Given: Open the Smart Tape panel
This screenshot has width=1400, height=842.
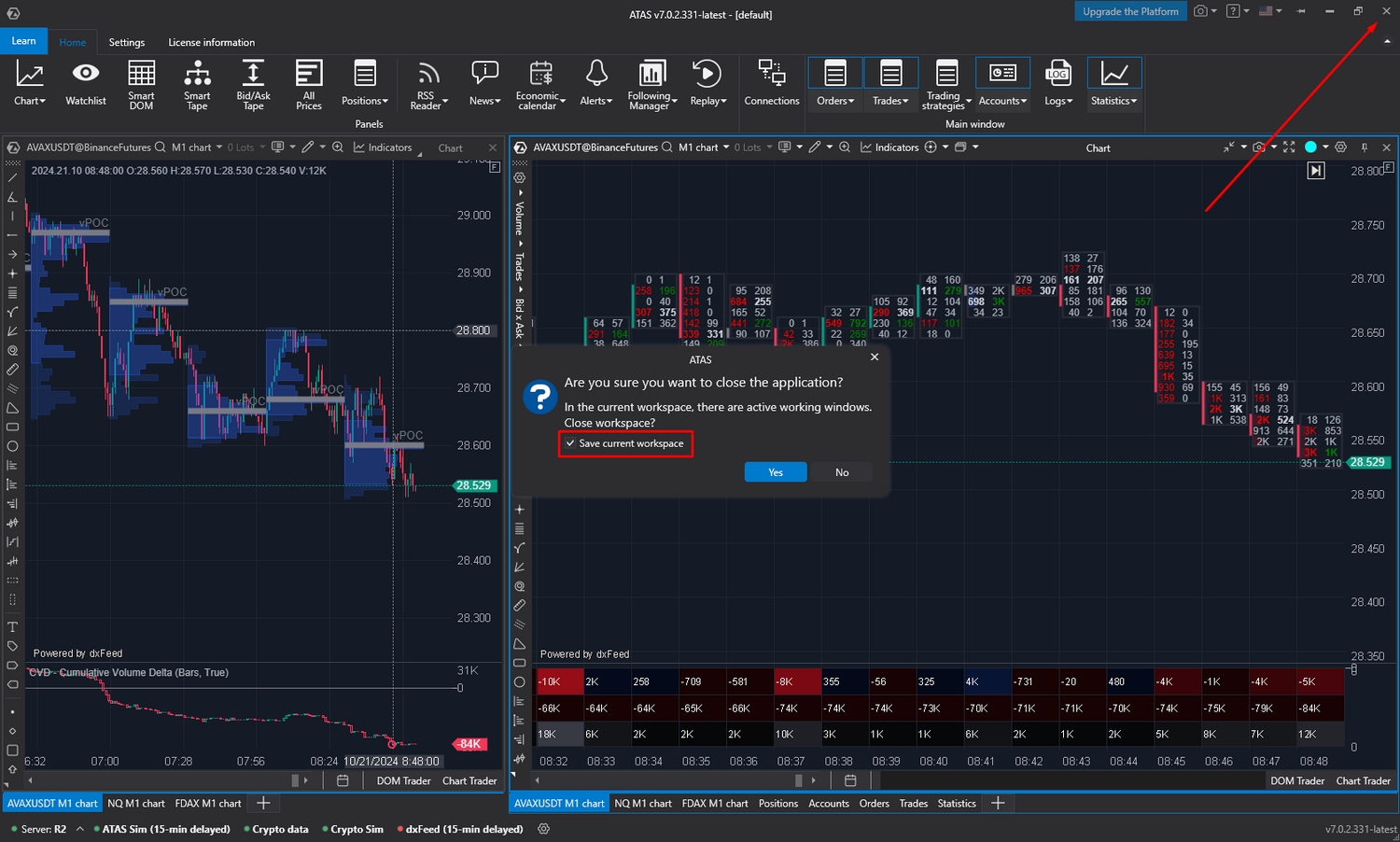Looking at the screenshot, I should coord(197,84).
